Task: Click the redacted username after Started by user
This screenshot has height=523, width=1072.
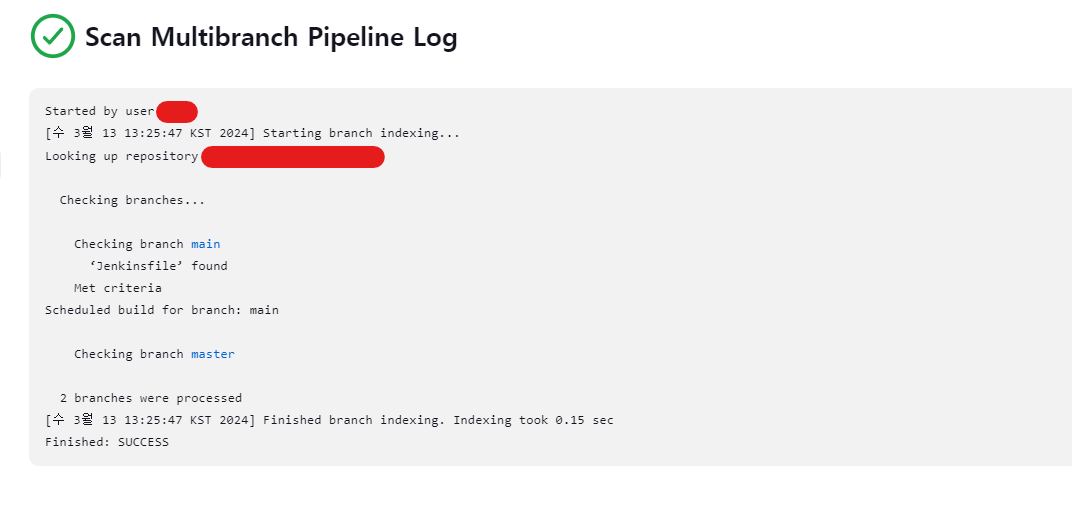Action: click(x=177, y=111)
